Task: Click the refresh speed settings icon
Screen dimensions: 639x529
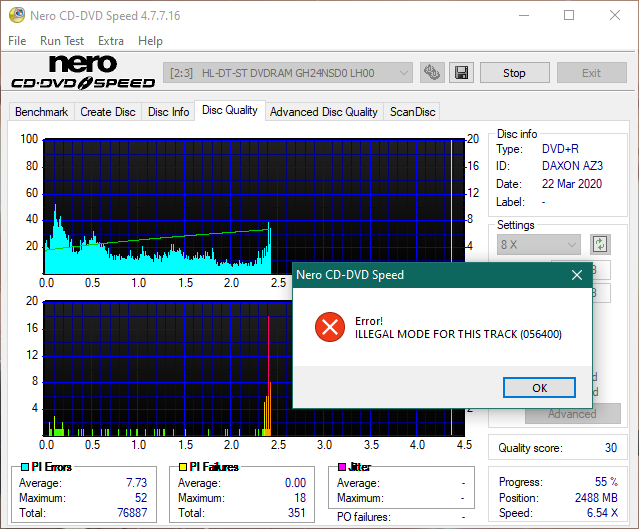Action: (x=600, y=245)
